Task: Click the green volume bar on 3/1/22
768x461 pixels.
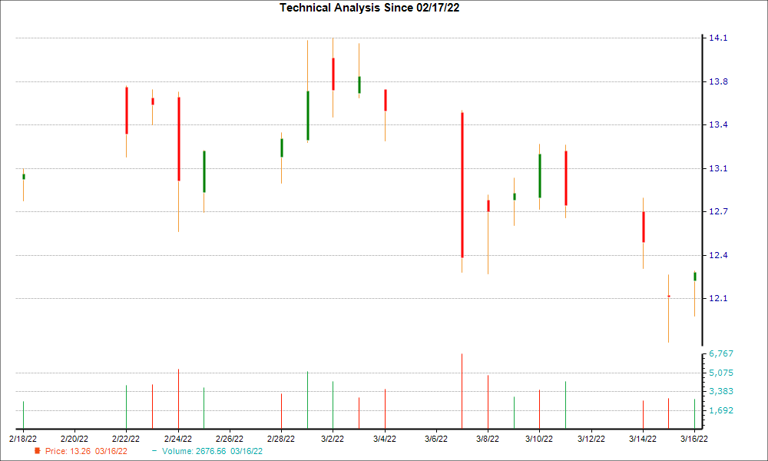Action: pyautogui.click(x=308, y=400)
